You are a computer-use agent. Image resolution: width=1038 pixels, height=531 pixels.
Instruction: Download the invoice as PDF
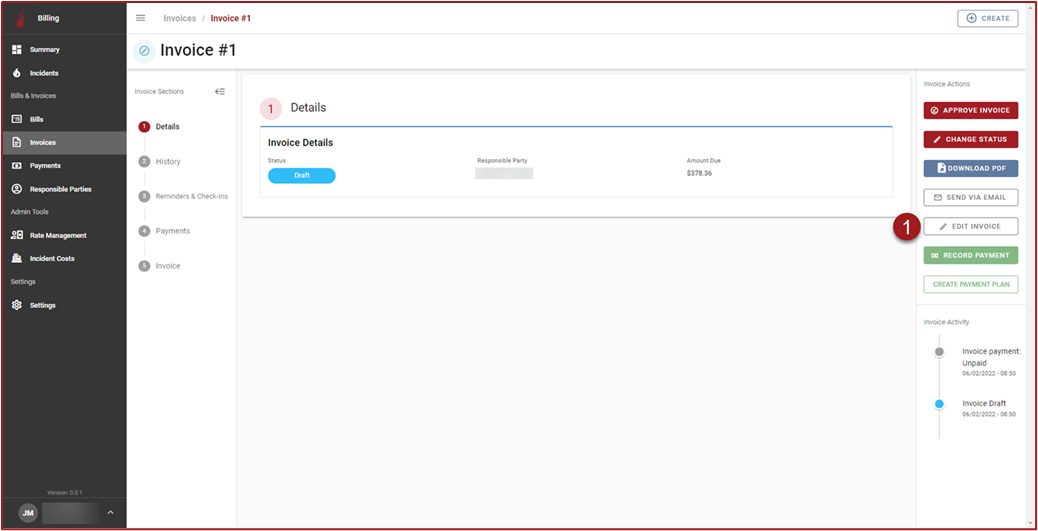[x=970, y=169]
